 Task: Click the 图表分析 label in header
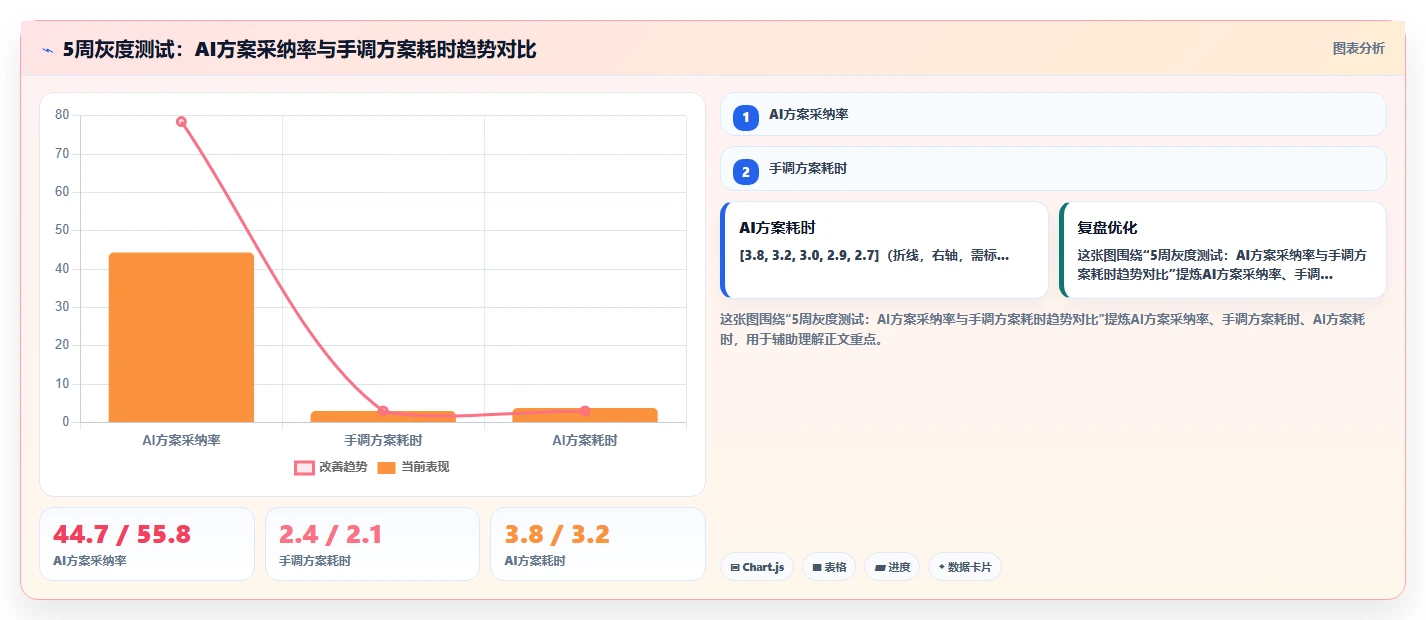click(1359, 48)
